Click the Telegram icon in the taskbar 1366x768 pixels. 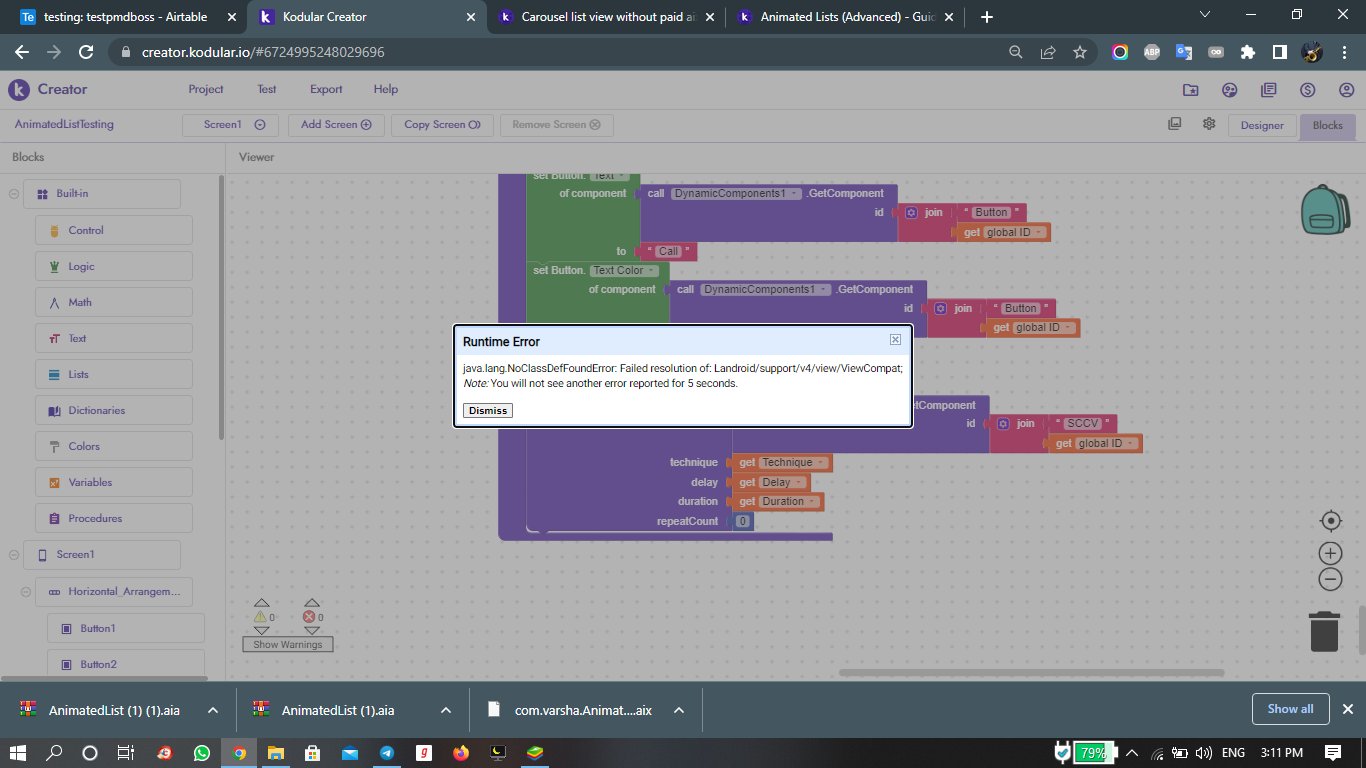point(386,753)
